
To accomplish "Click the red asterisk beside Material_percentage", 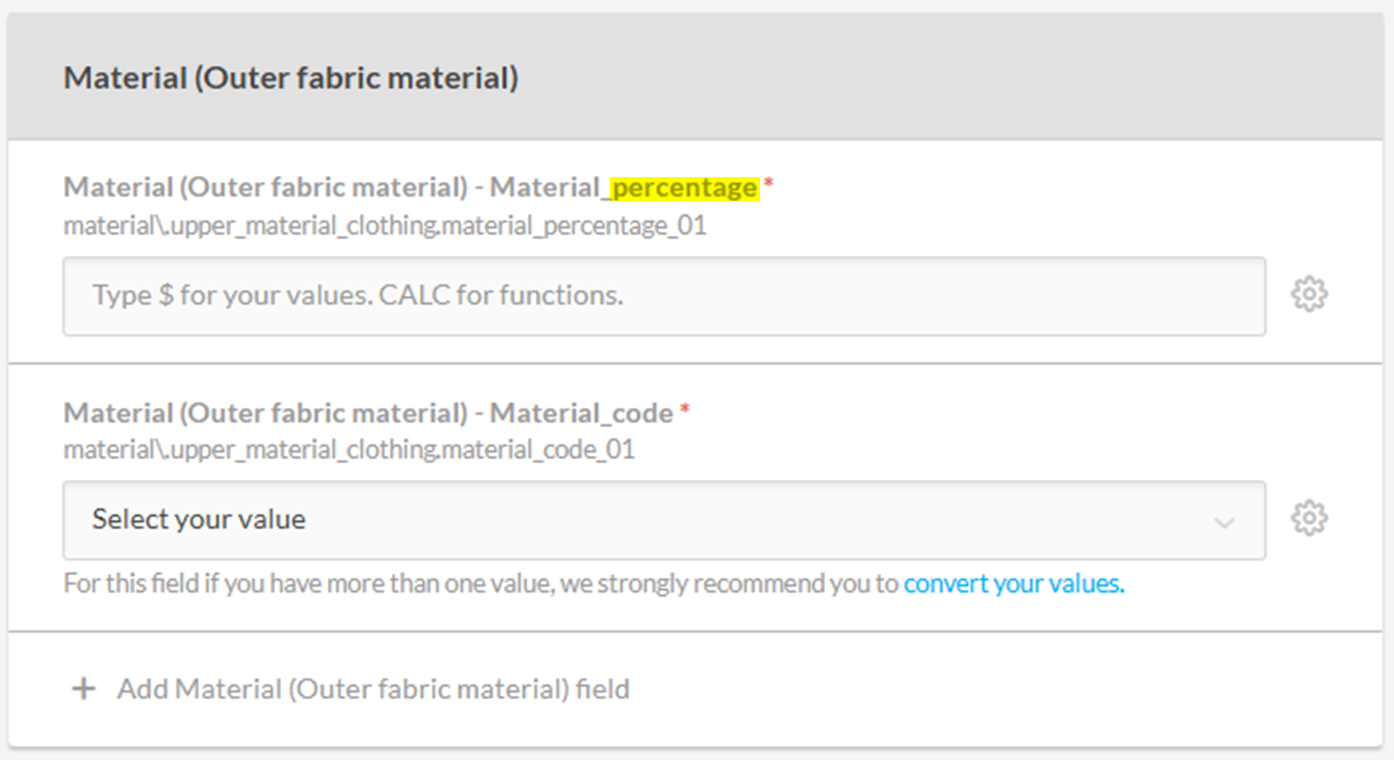I will point(768,185).
